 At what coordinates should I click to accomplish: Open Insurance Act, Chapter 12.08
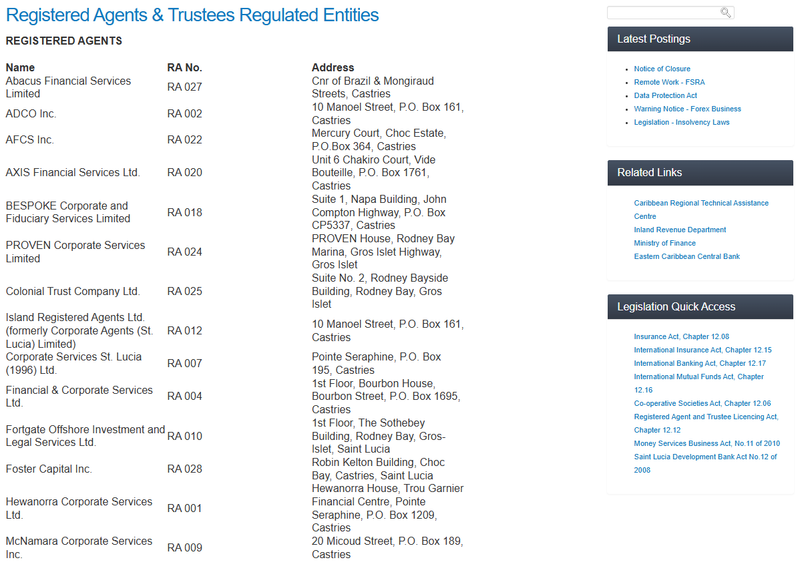click(681, 337)
